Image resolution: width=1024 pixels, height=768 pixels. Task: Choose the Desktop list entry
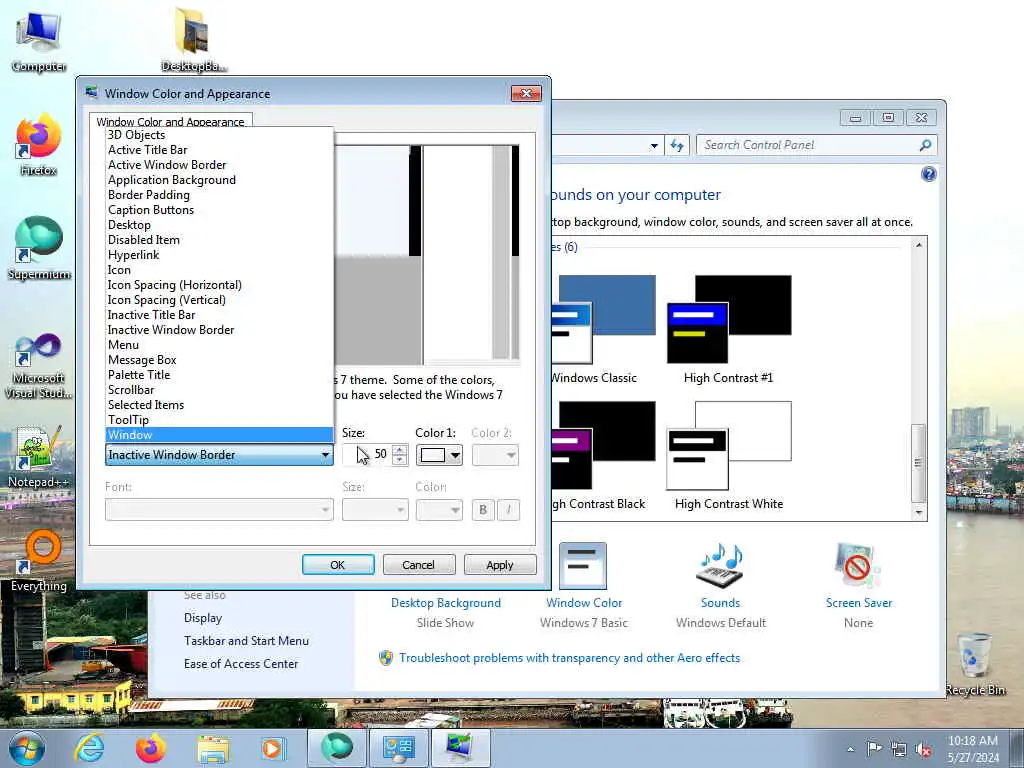click(x=219, y=225)
